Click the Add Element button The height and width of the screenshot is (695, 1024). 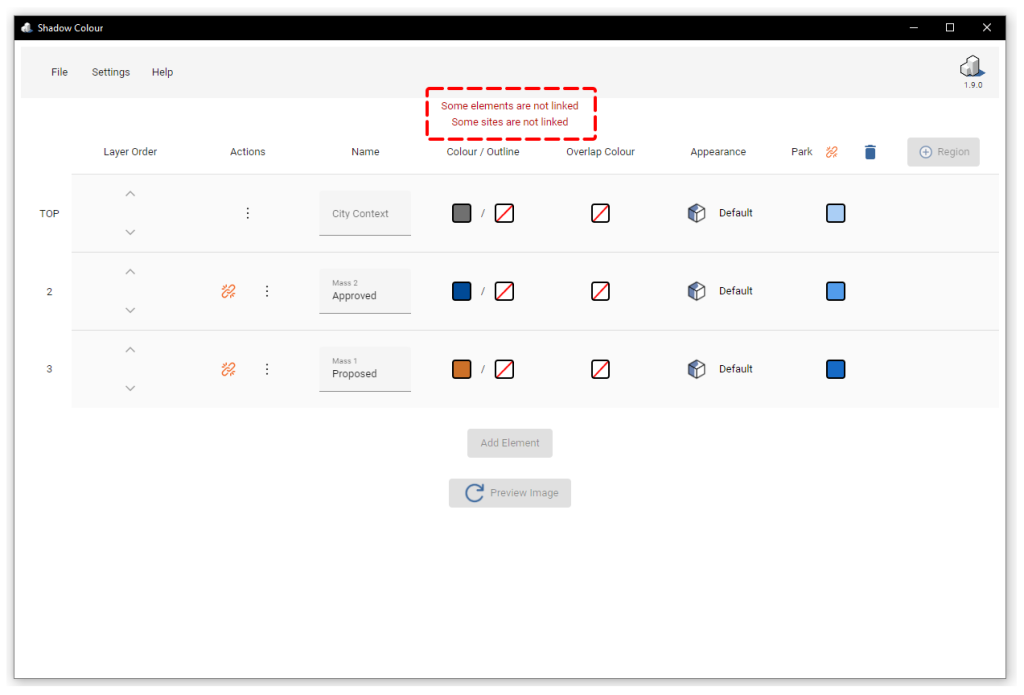tap(510, 443)
